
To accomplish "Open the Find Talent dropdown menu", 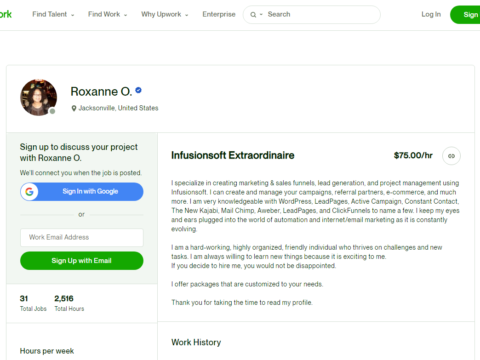I will (53, 14).
